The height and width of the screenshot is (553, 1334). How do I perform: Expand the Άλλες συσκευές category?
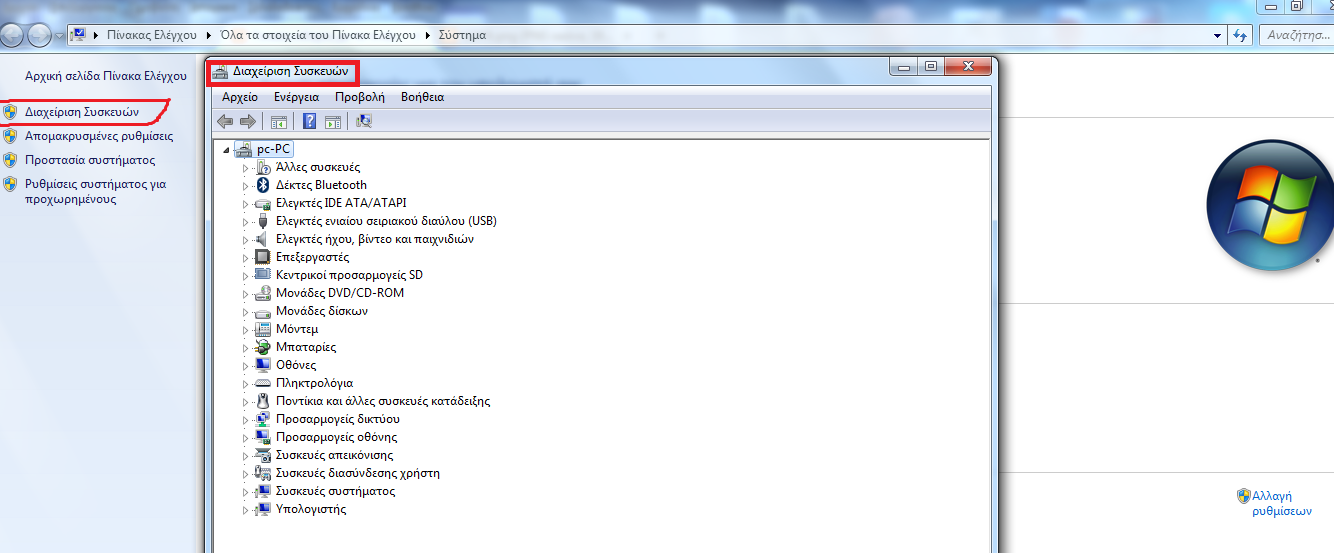click(245, 167)
